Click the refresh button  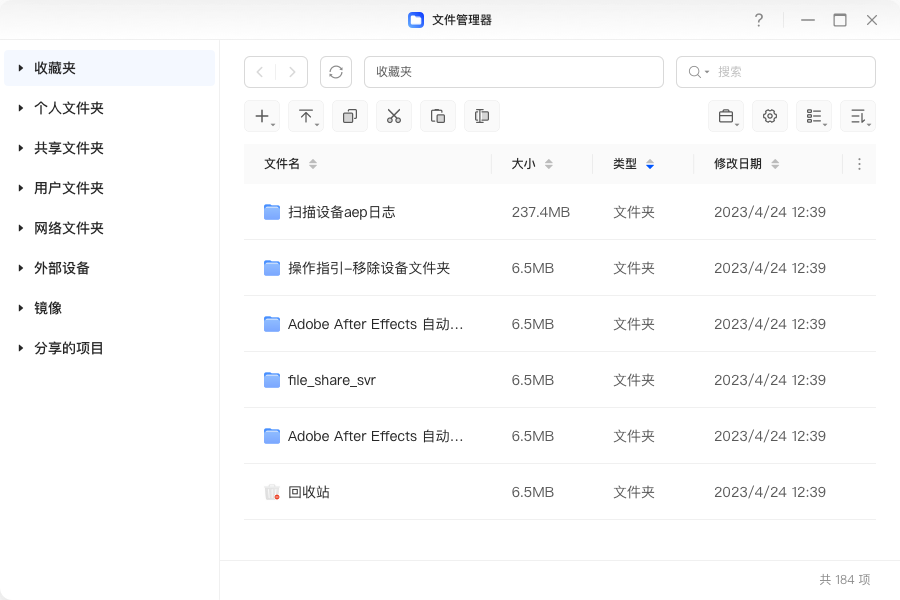(336, 72)
